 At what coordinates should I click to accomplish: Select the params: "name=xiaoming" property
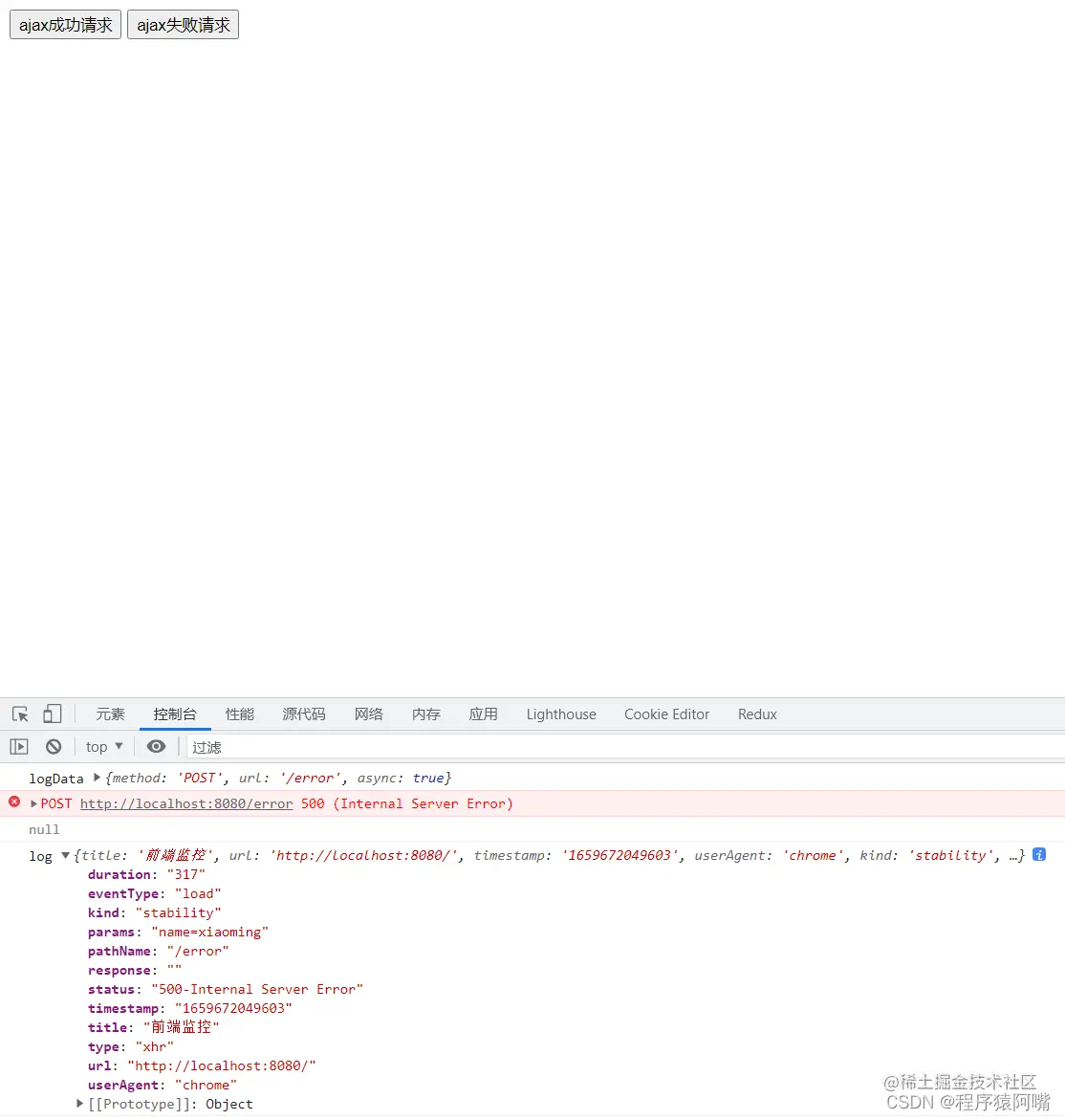(x=178, y=933)
